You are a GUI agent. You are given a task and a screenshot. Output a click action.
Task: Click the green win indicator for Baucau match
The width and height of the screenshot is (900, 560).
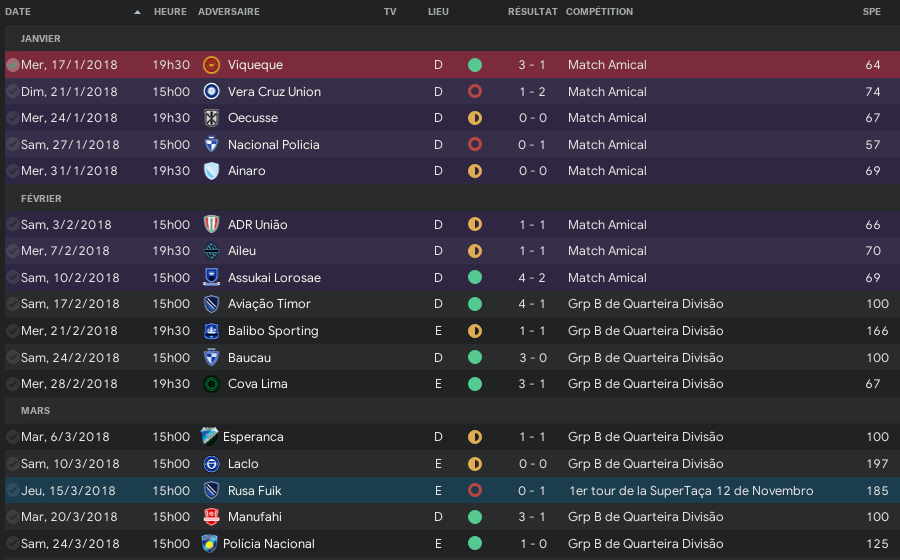(475, 357)
